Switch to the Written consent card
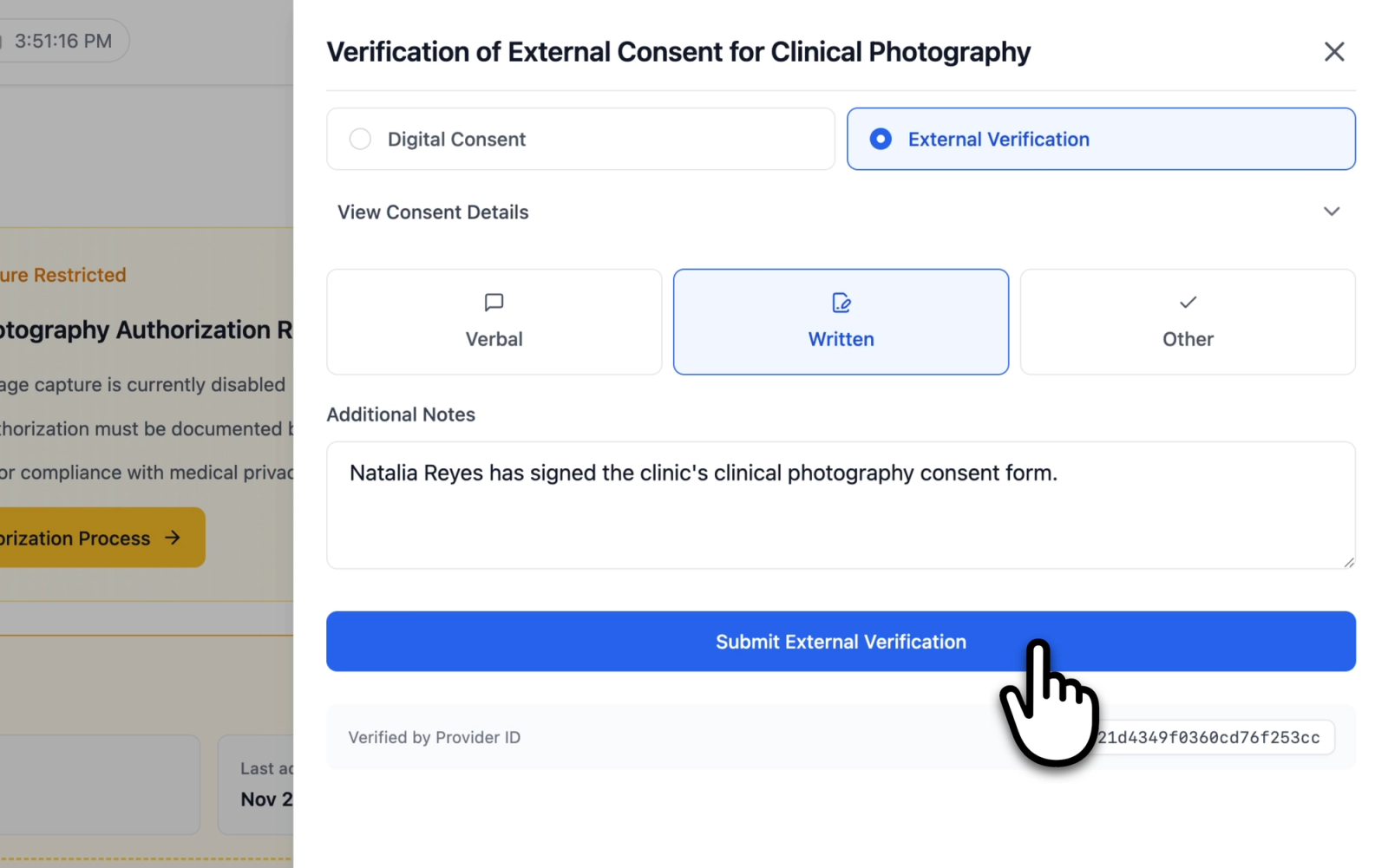The image size is (1388, 868). [841, 322]
